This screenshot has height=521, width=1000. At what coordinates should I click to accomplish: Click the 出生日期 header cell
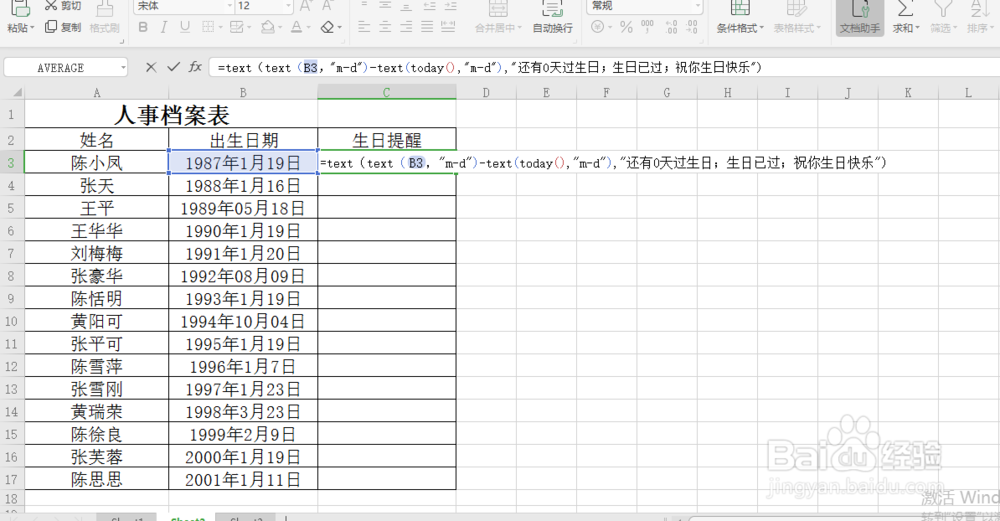point(243,140)
